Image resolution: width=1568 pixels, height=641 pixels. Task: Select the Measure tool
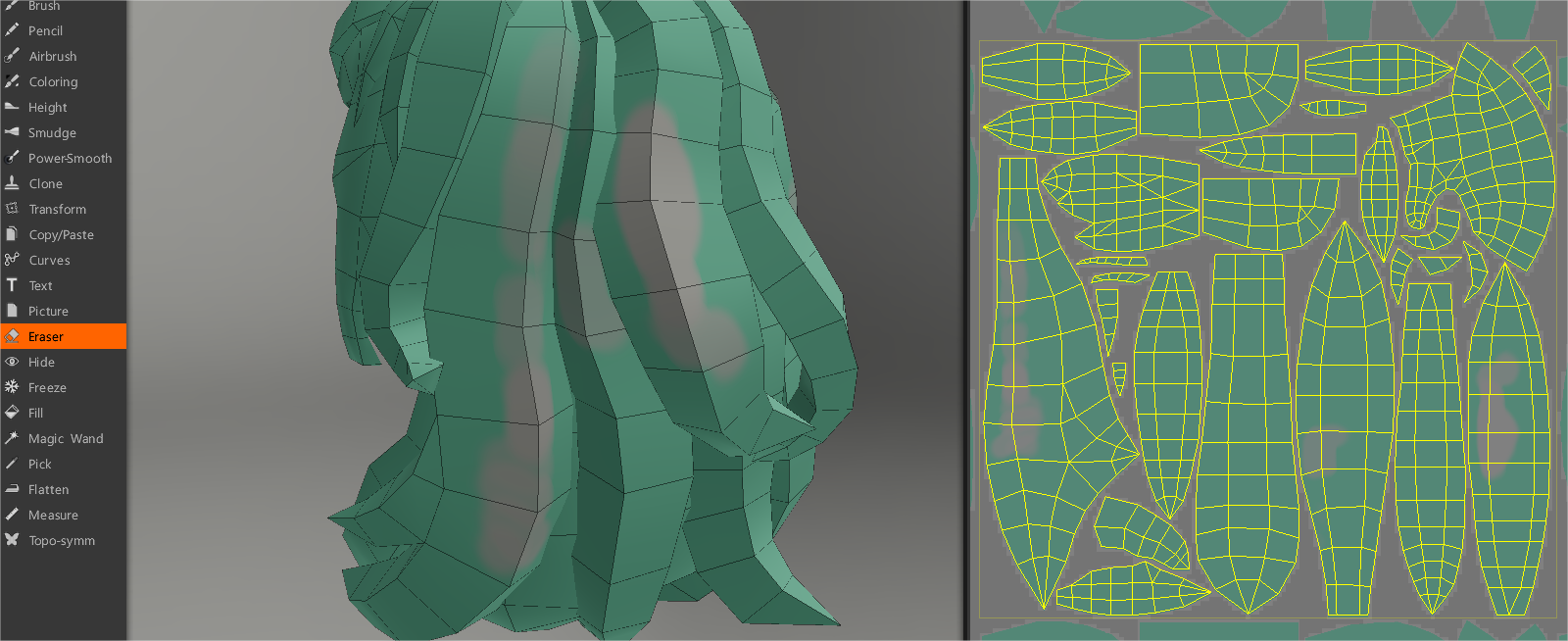53,516
